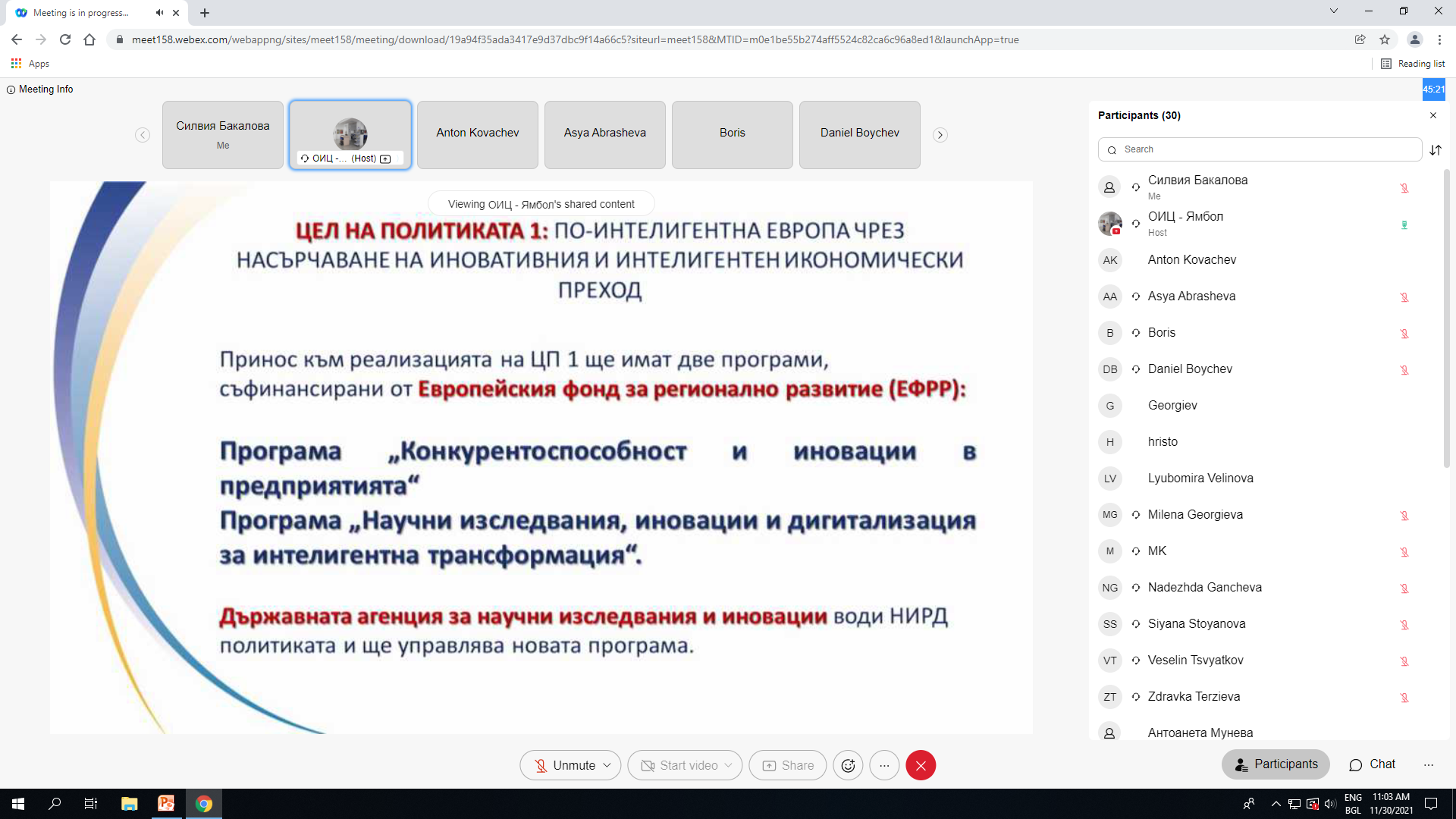Screen dimensions: 1456x819
Task: Open the emoji reactions panel
Action: [848, 765]
